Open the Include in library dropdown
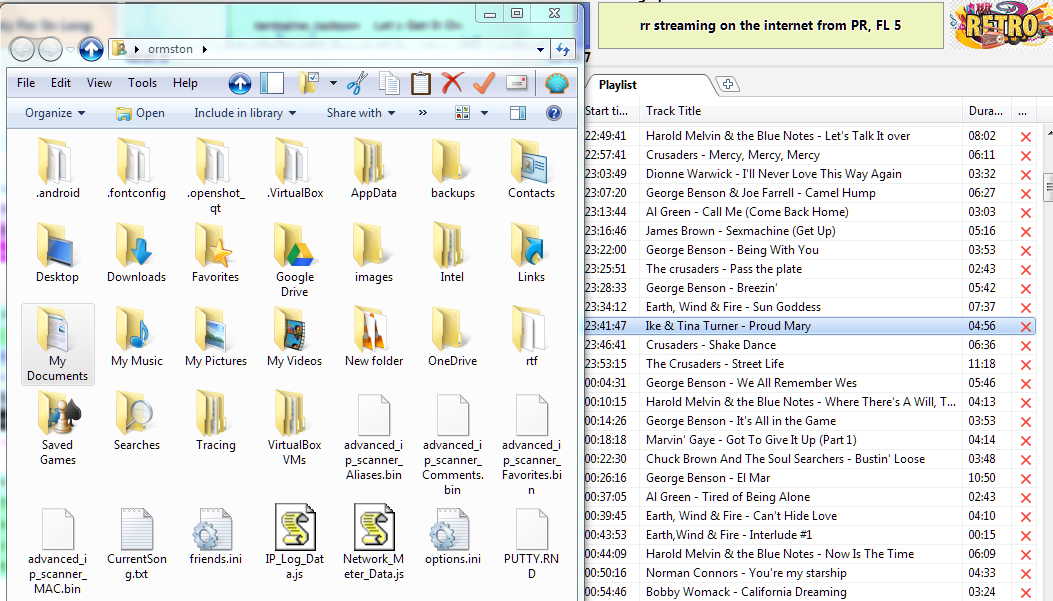The width and height of the screenshot is (1053, 601). (x=245, y=113)
